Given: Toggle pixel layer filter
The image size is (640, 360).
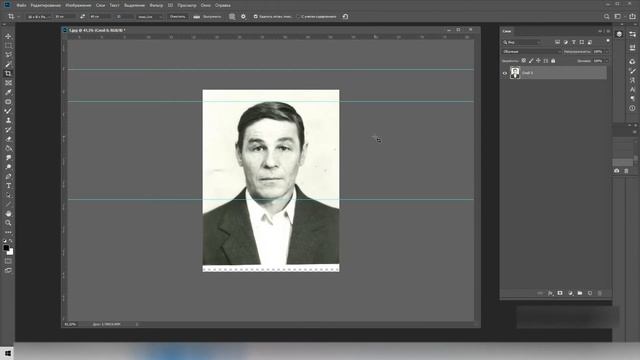Looking at the screenshot, I should tap(558, 42).
